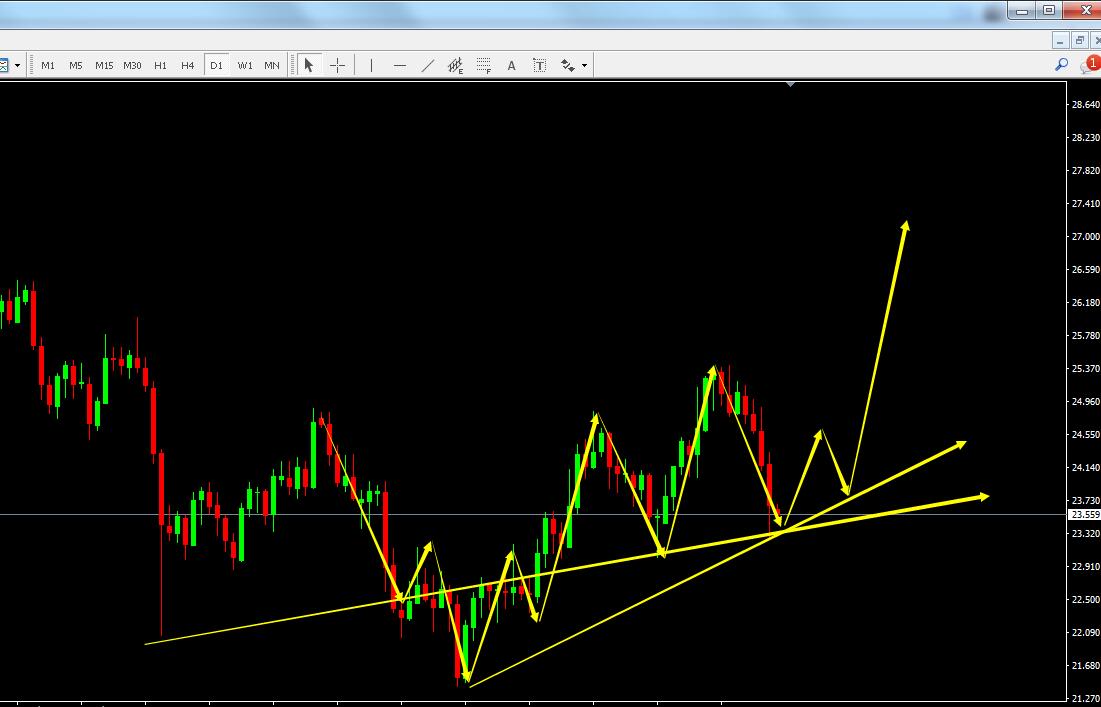Viewport: 1101px width, 707px height.
Task: Pick the vertical line drawing tool
Action: [x=371, y=65]
